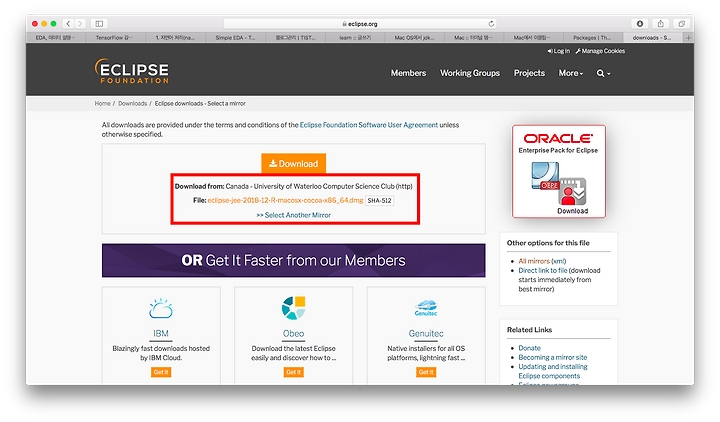This screenshot has height=422, width=720.
Task: Go back with Safari's back arrow
Action: coord(68,23)
